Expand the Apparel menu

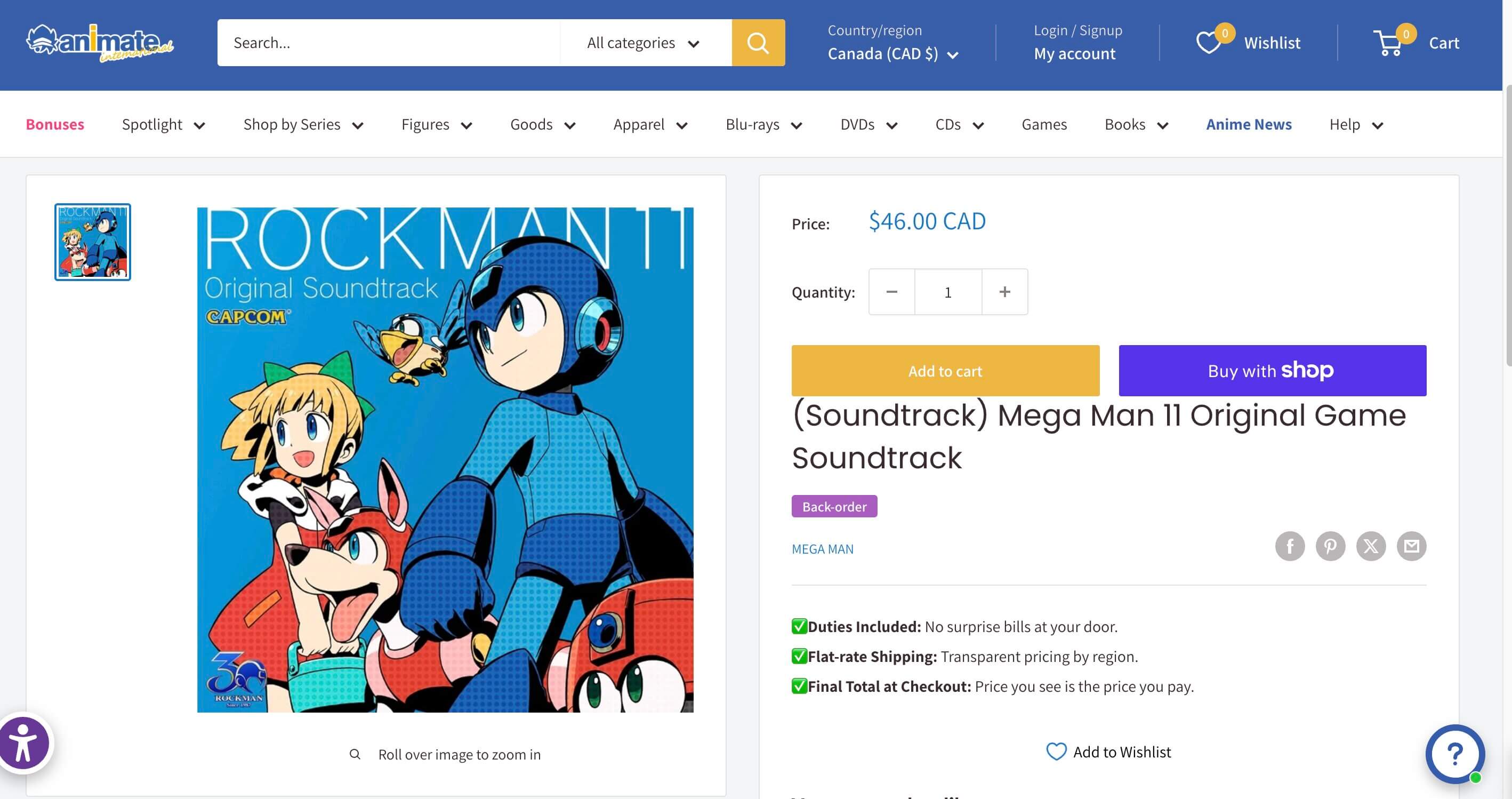pyautogui.click(x=650, y=124)
